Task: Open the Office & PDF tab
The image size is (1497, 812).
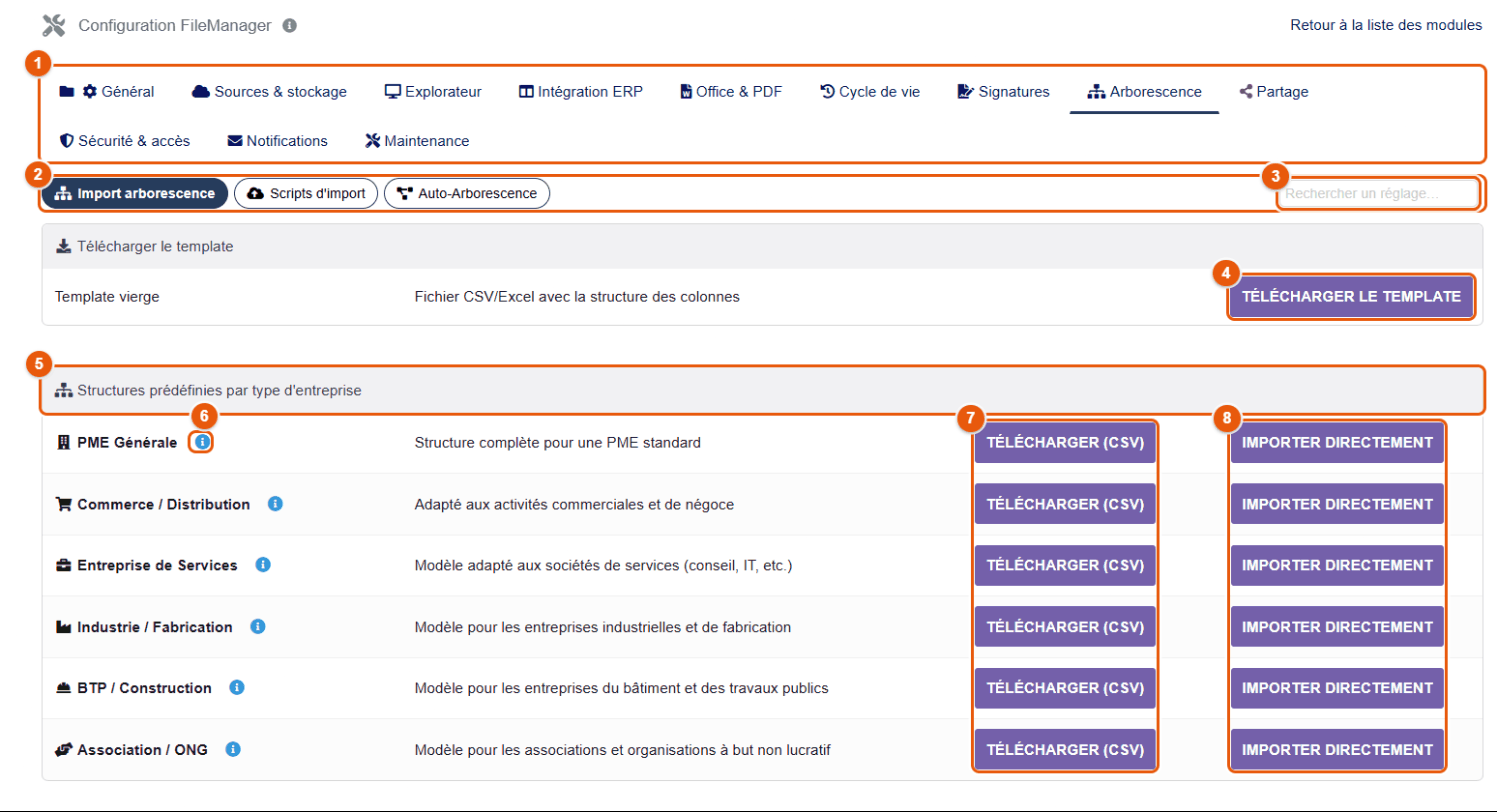Action: click(x=731, y=92)
